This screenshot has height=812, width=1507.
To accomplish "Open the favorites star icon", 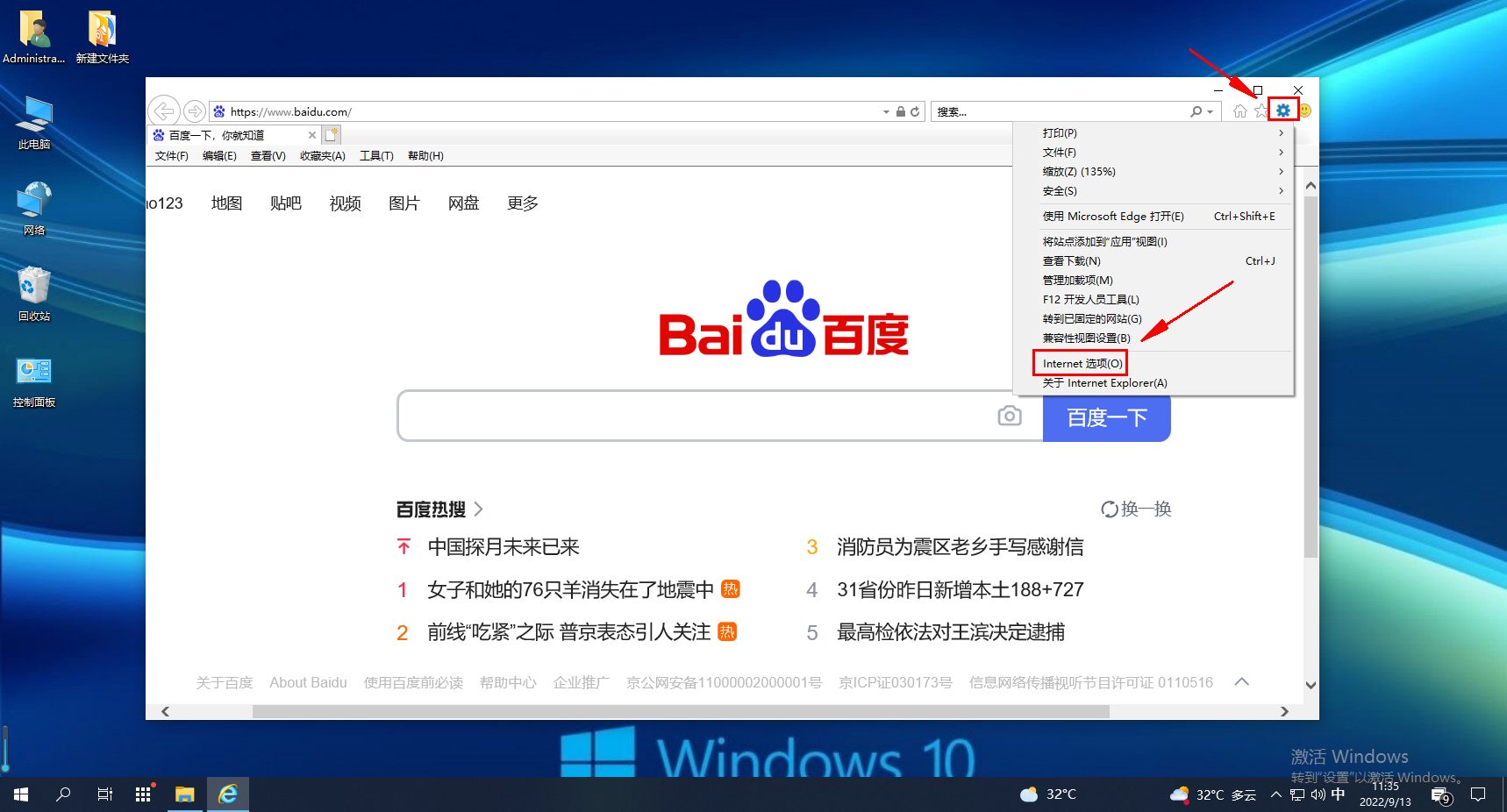I will click(1261, 110).
